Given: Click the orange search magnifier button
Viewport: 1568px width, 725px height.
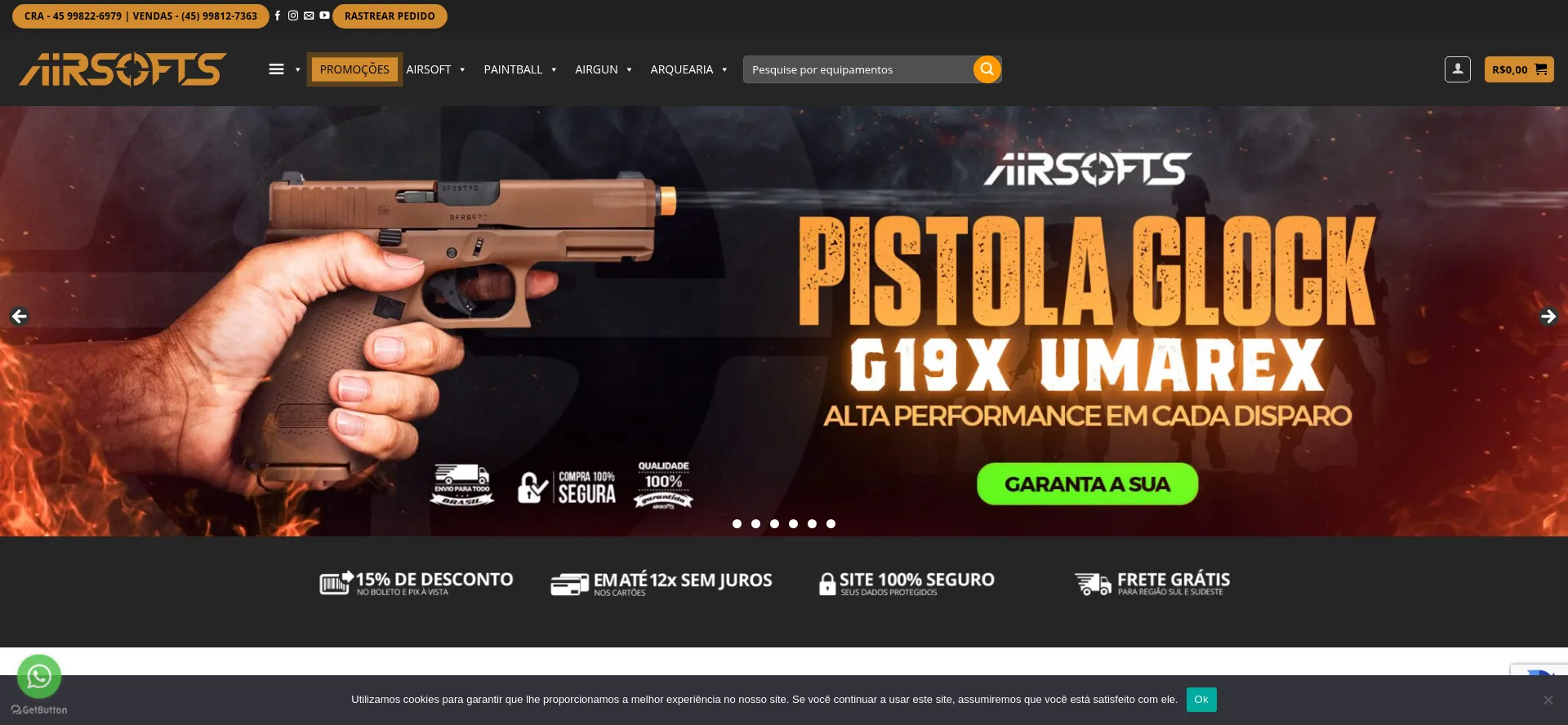Looking at the screenshot, I should point(987,69).
